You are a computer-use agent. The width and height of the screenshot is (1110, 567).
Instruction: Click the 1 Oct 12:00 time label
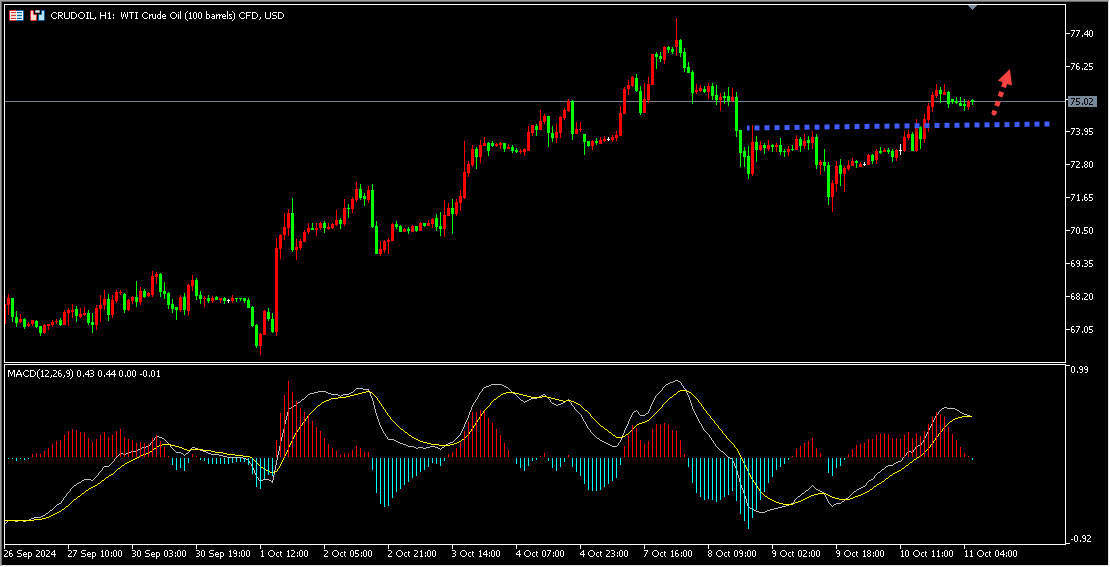coord(285,554)
